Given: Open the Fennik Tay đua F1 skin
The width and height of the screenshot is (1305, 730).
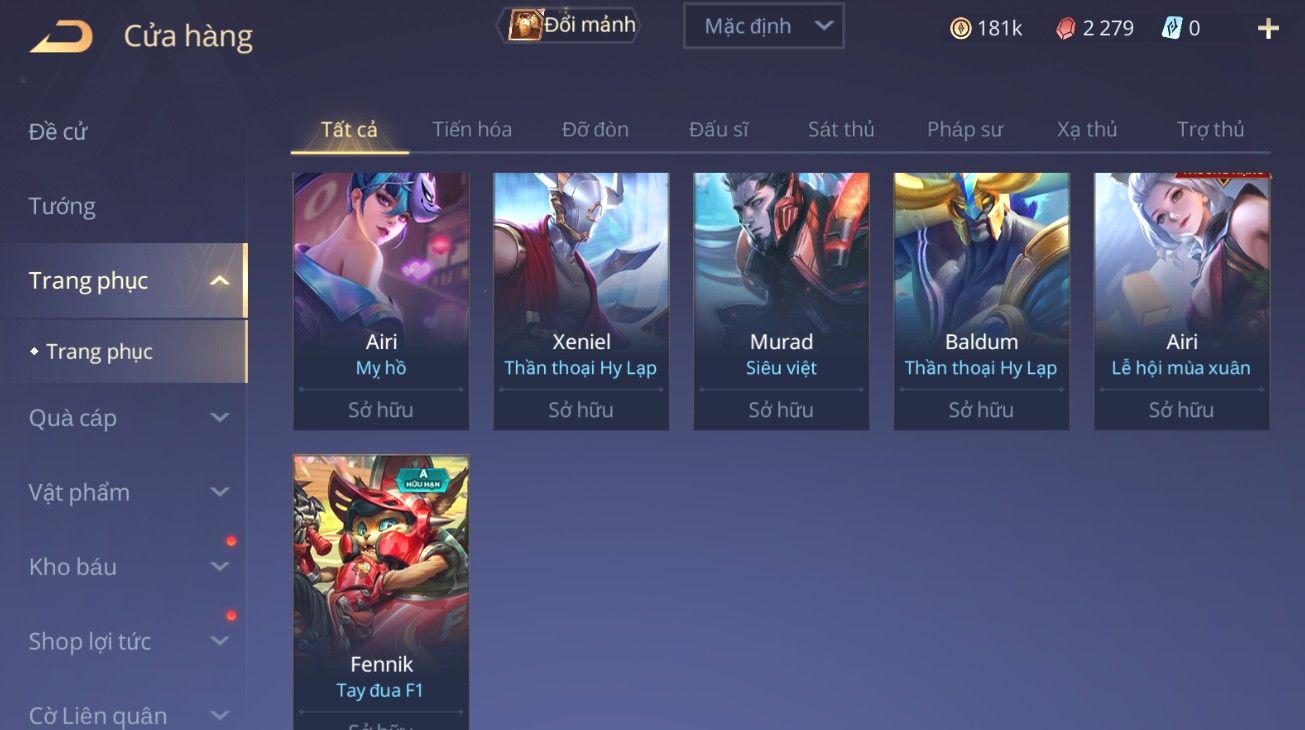Looking at the screenshot, I should click(x=381, y=592).
